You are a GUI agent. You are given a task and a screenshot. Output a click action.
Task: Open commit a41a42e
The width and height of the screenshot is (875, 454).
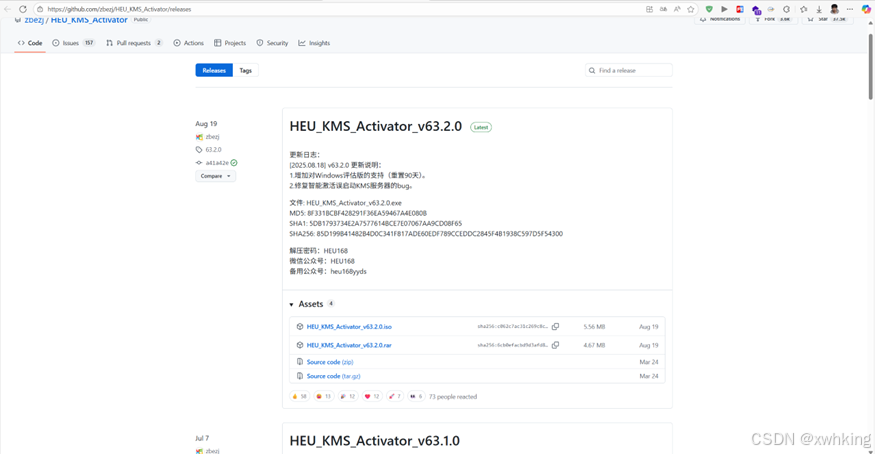[217, 163]
